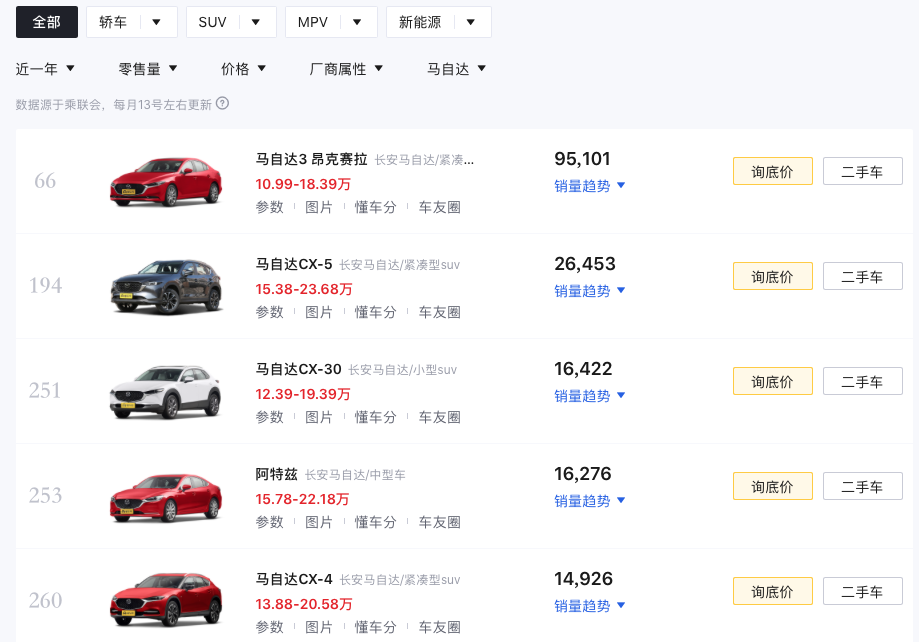Open 车友圈 for 马自达CX-4
919x642 pixels.
[440, 627]
